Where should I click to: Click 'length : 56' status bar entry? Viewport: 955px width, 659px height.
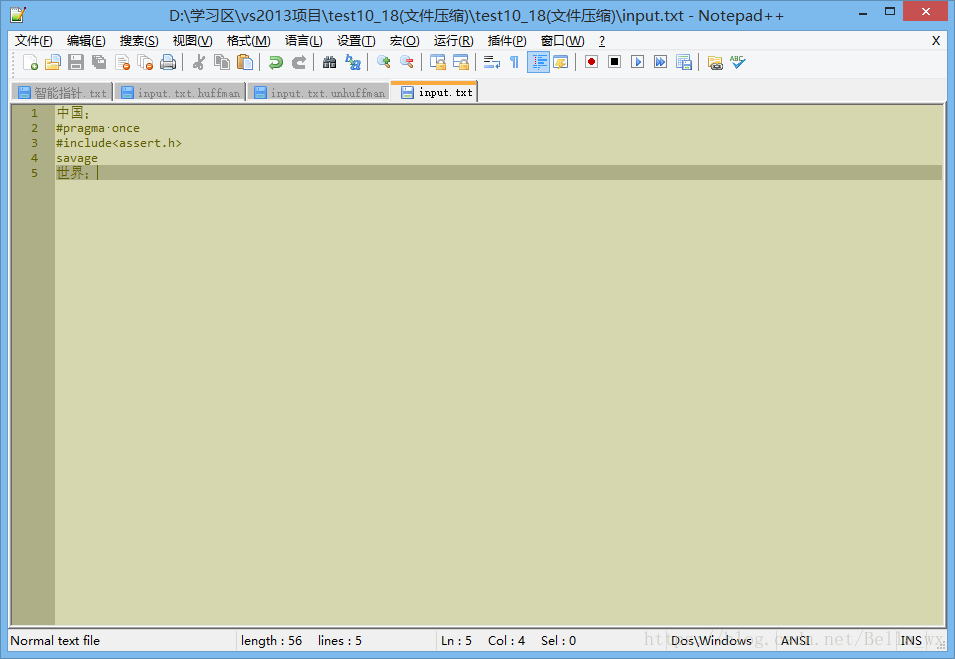pyautogui.click(x=271, y=640)
